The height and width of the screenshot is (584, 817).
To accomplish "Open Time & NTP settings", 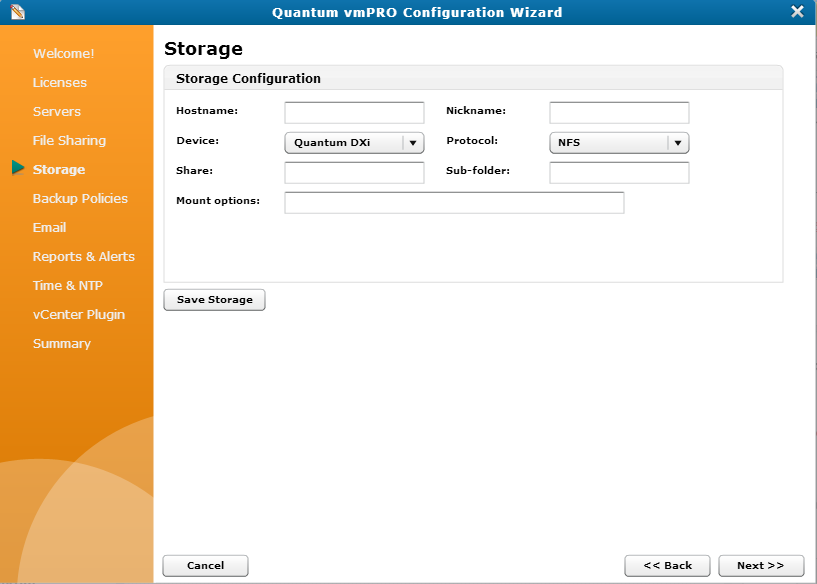I will pos(66,285).
